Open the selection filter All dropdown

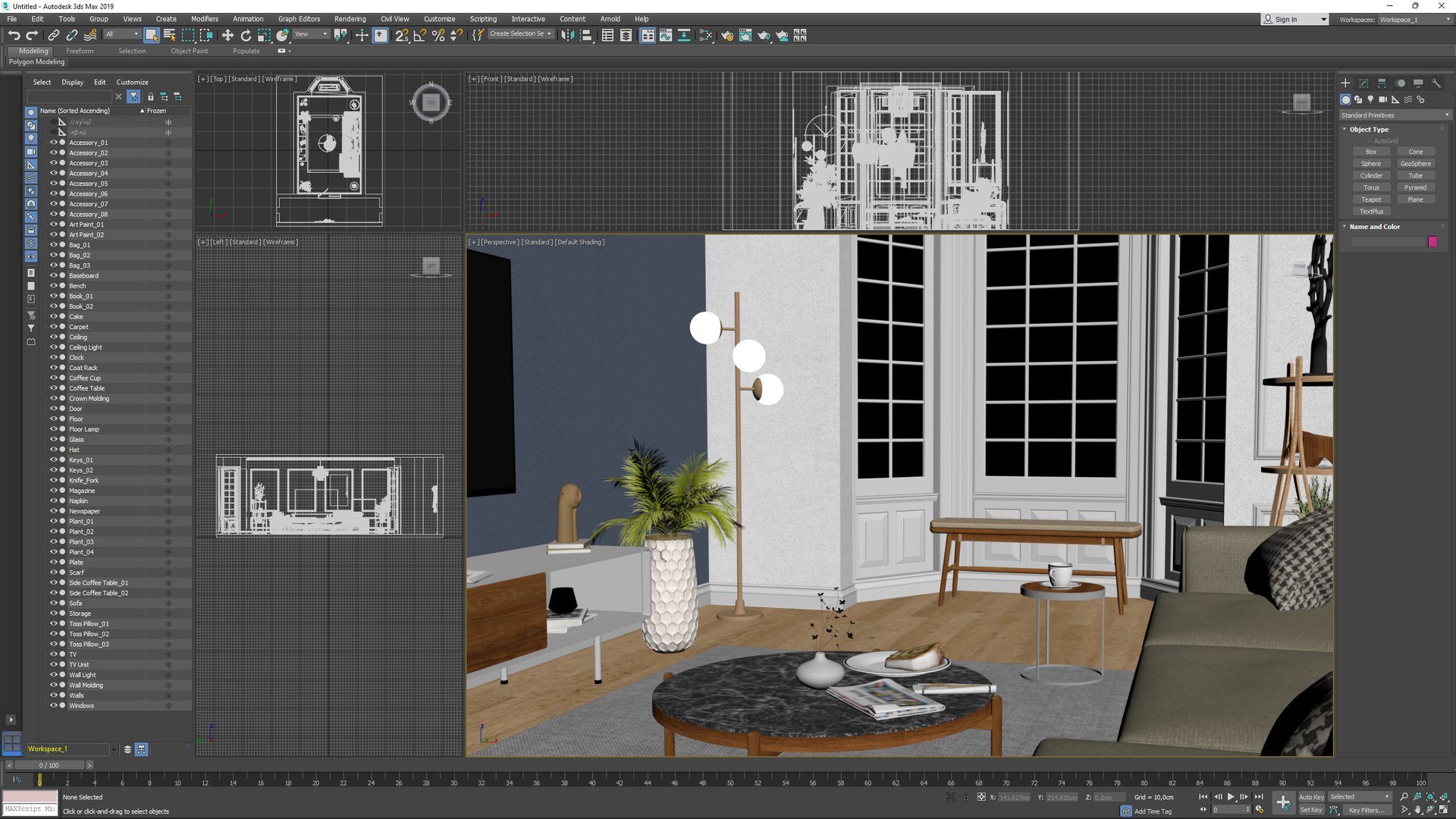(122, 34)
